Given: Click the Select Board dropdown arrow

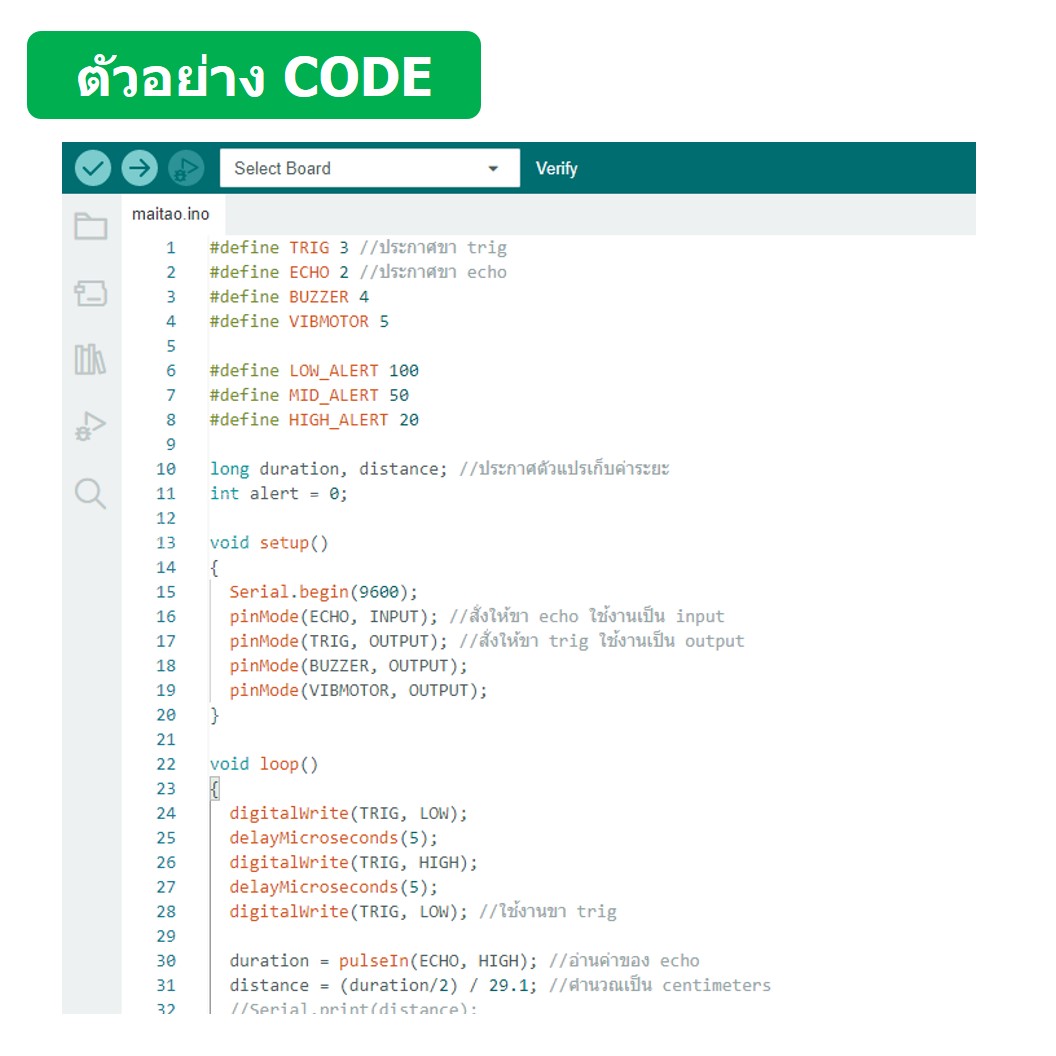Looking at the screenshot, I should coord(492,167).
